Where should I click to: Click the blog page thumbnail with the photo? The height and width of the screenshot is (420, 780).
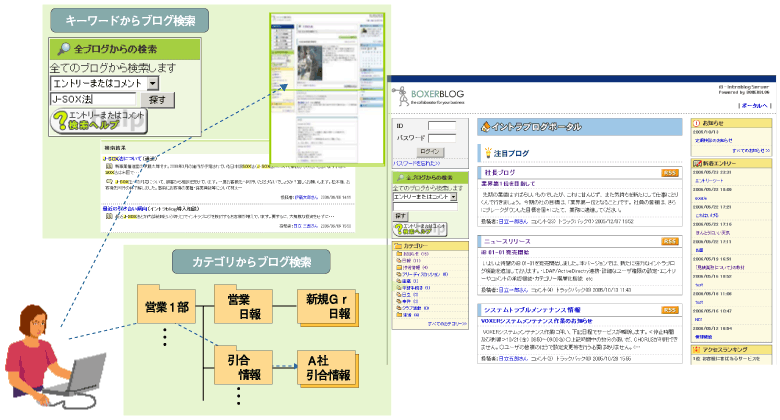click(327, 90)
